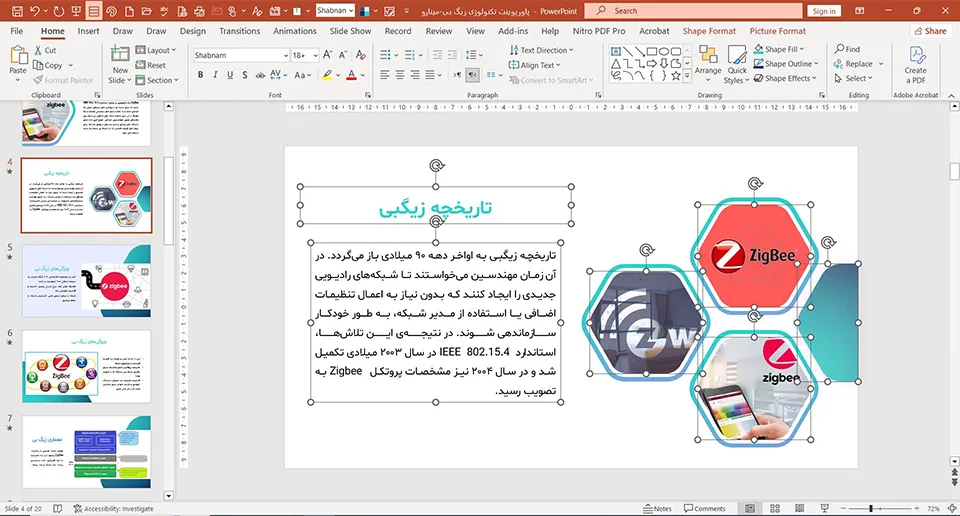Save the presentation from quick access toolbar
The width and height of the screenshot is (960, 516).
pos(17,11)
